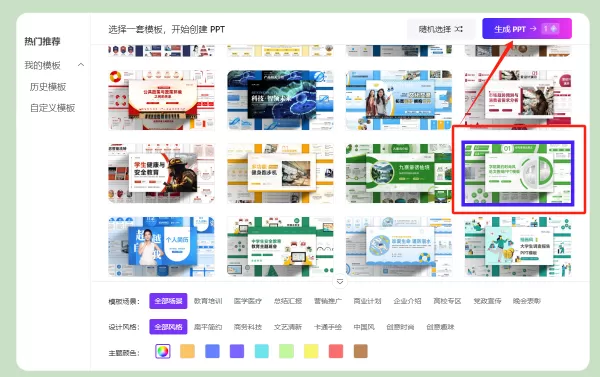This screenshot has height=377, width=600.
Task: Filter templates by 党政宣传
Action: 487,301
